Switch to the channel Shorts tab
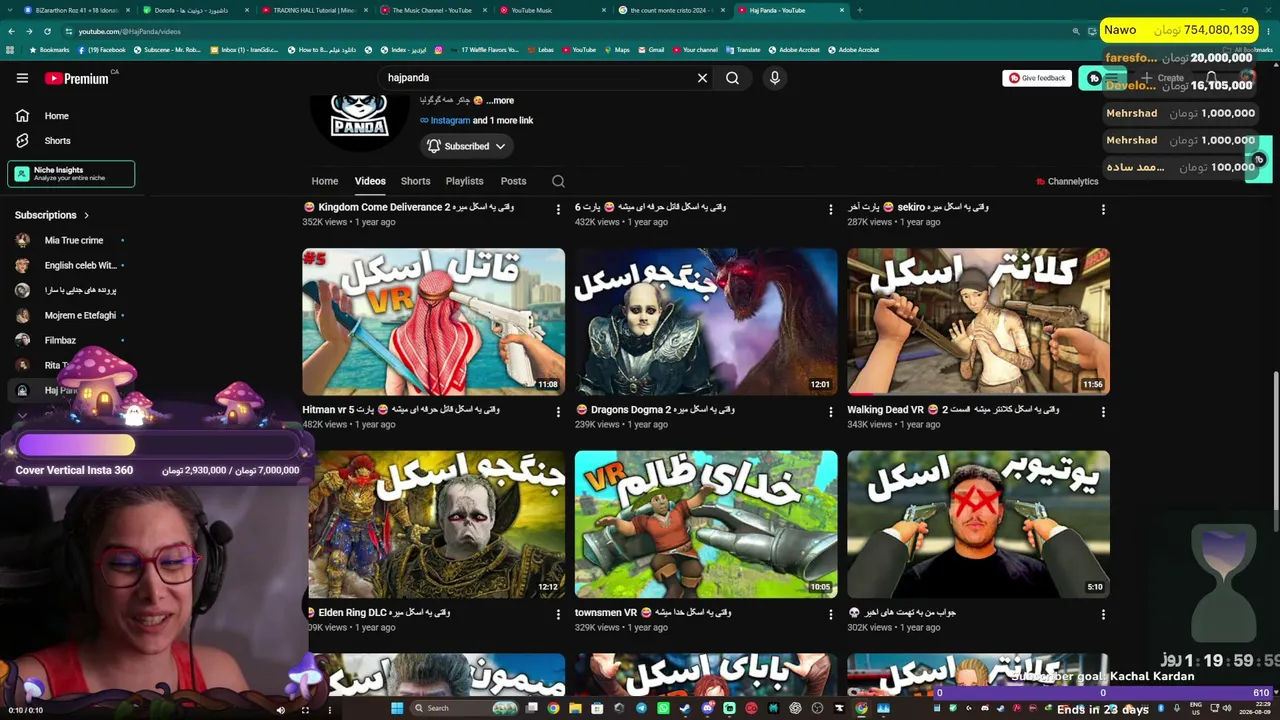1280x720 pixels. [415, 181]
